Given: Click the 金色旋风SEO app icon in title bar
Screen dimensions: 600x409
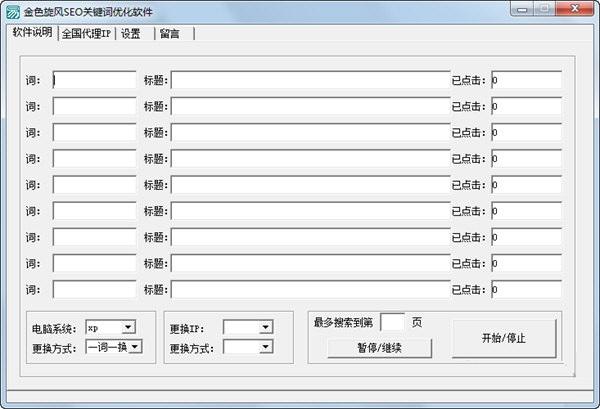Looking at the screenshot, I should (11, 10).
